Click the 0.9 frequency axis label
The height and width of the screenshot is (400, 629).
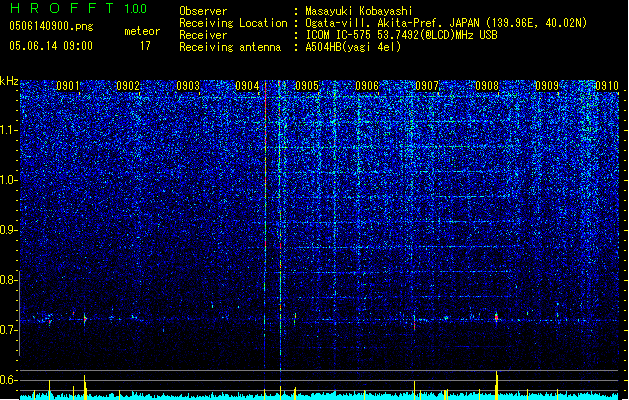pyautogui.click(x=8, y=230)
